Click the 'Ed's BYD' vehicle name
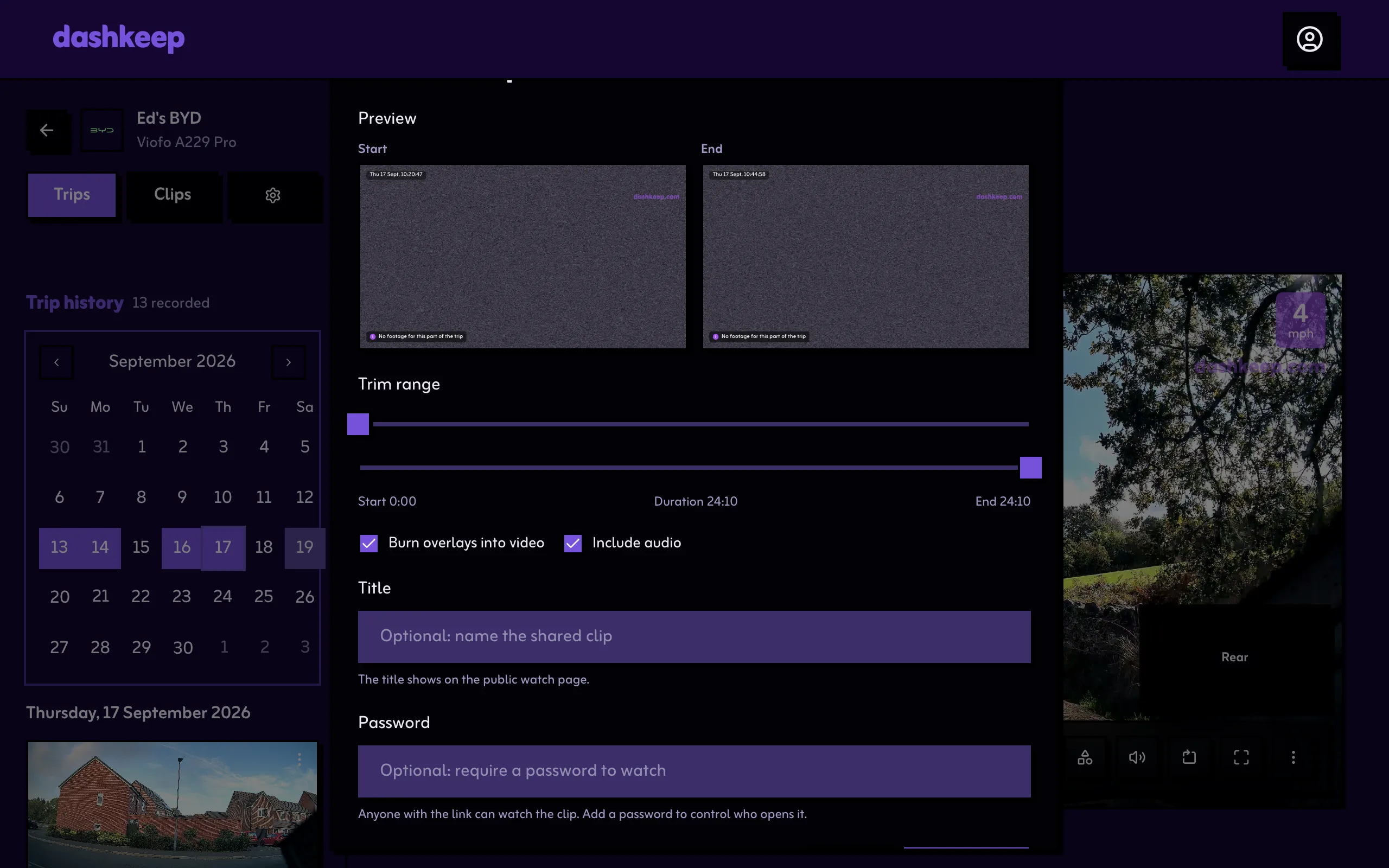The width and height of the screenshot is (1389, 868). click(x=169, y=118)
